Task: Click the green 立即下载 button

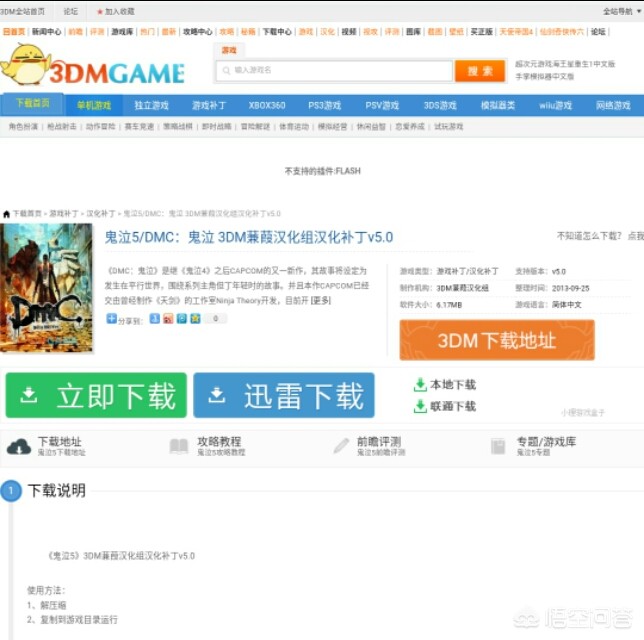Action: point(96,396)
